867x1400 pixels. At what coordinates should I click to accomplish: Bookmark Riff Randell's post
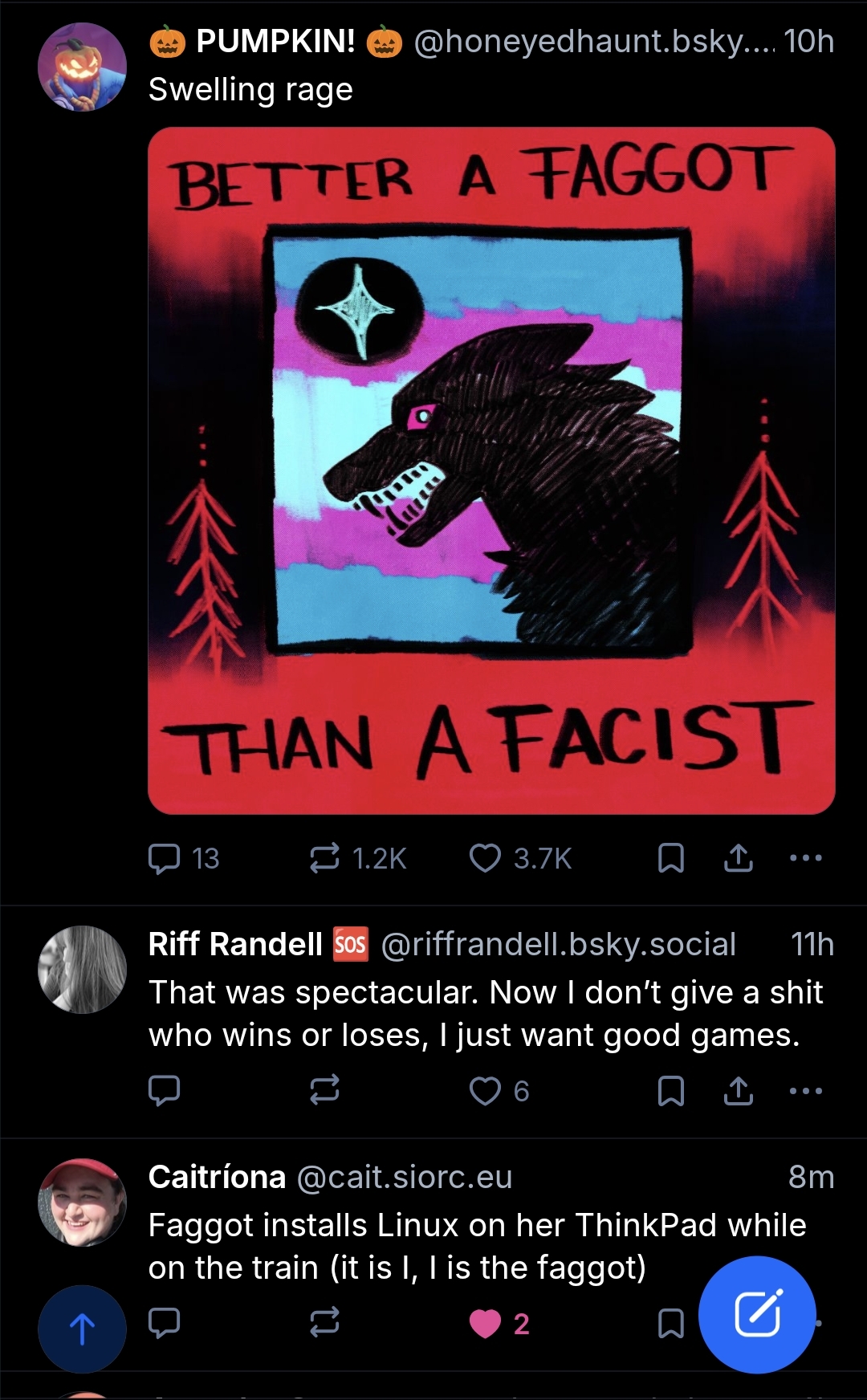pyautogui.click(x=670, y=1091)
